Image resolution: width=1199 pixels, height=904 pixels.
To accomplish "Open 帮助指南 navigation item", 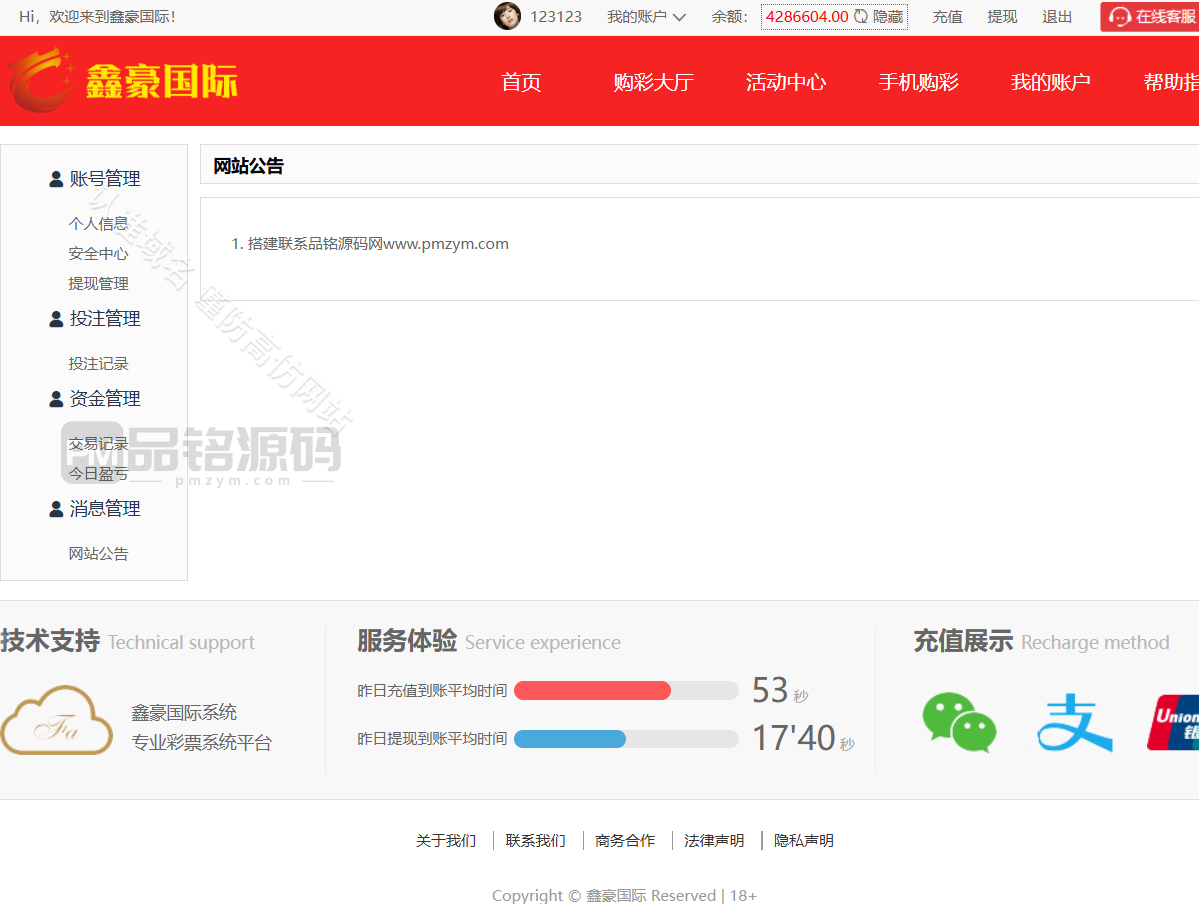I will (1171, 82).
